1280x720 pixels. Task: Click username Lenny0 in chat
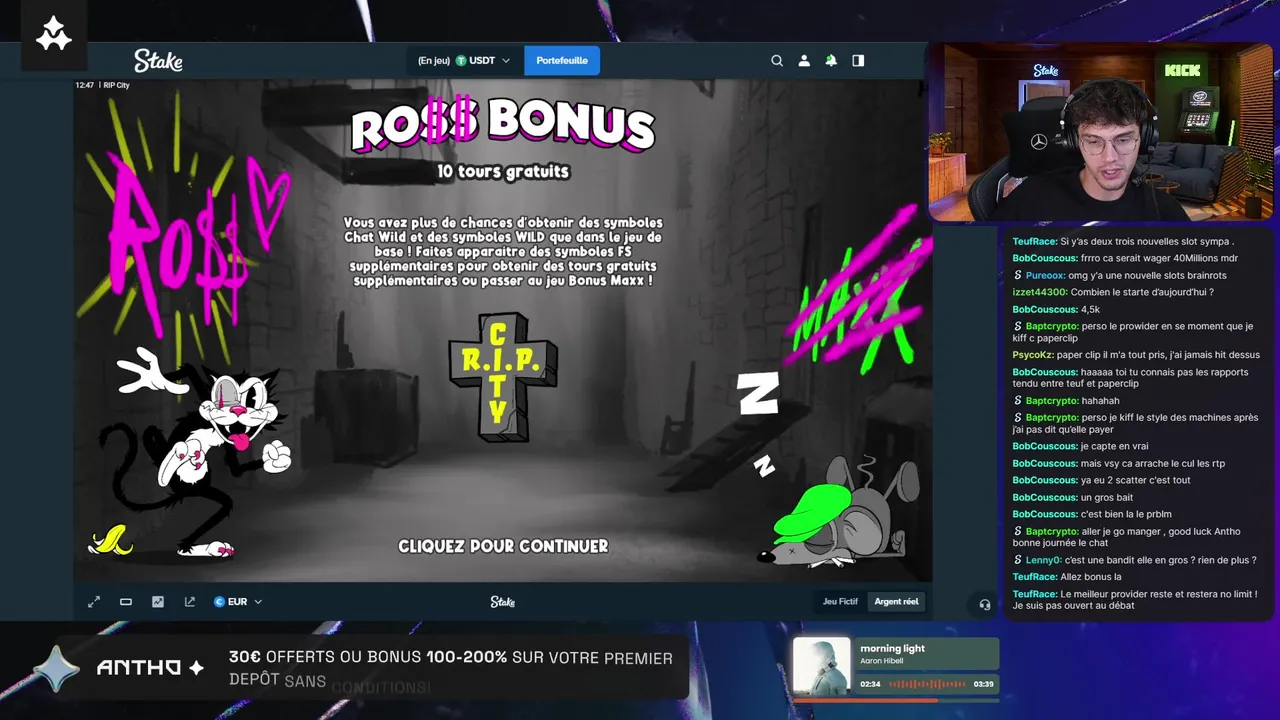click(x=1043, y=560)
